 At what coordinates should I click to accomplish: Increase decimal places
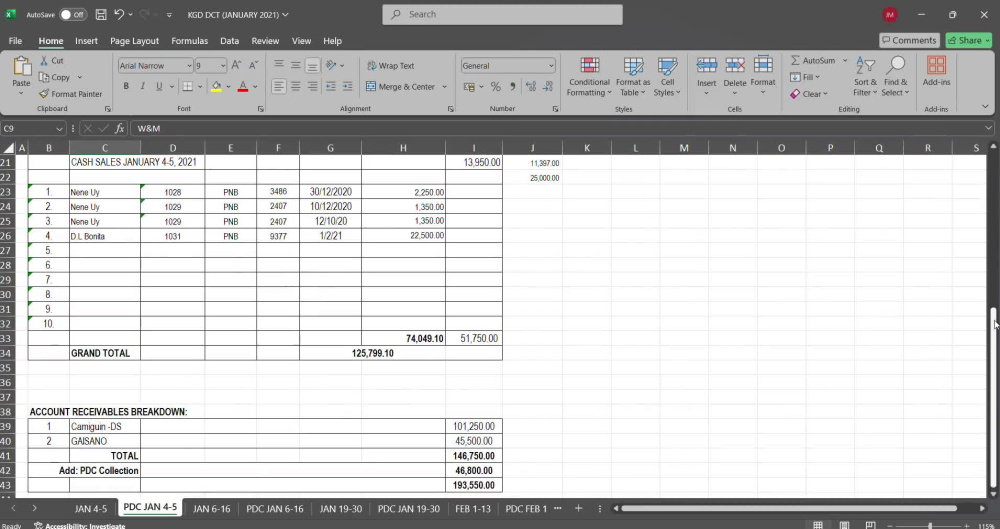[x=531, y=87]
